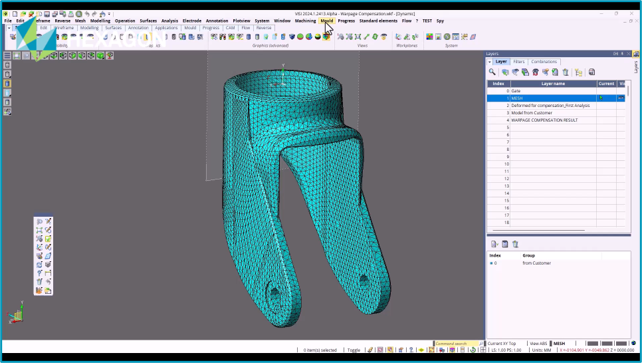The height and width of the screenshot is (363, 642).
Task: Click the red layer icon in Layers toolbar
Action: pyautogui.click(x=536, y=72)
